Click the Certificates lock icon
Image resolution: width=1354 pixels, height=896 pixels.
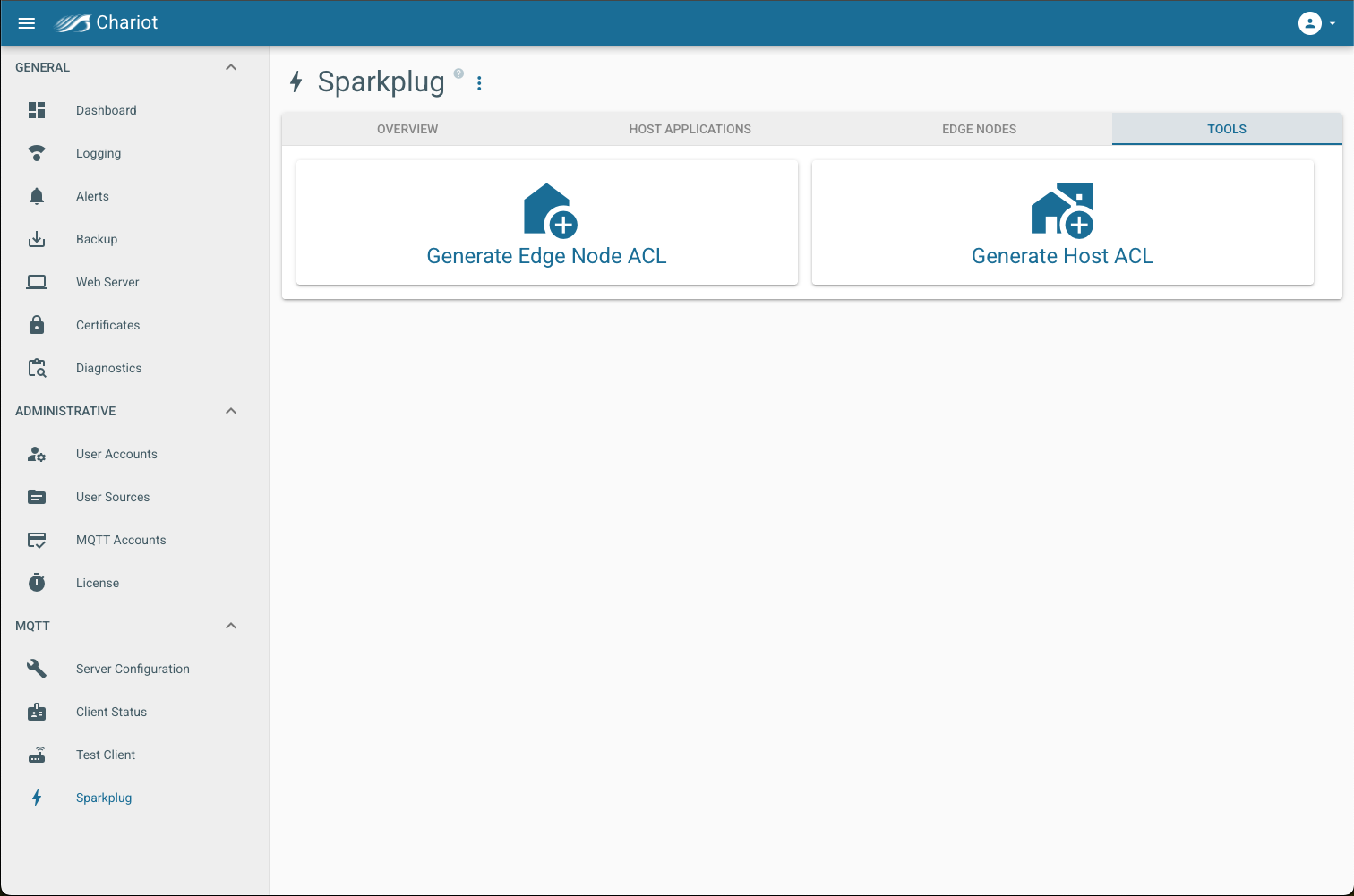[37, 325]
